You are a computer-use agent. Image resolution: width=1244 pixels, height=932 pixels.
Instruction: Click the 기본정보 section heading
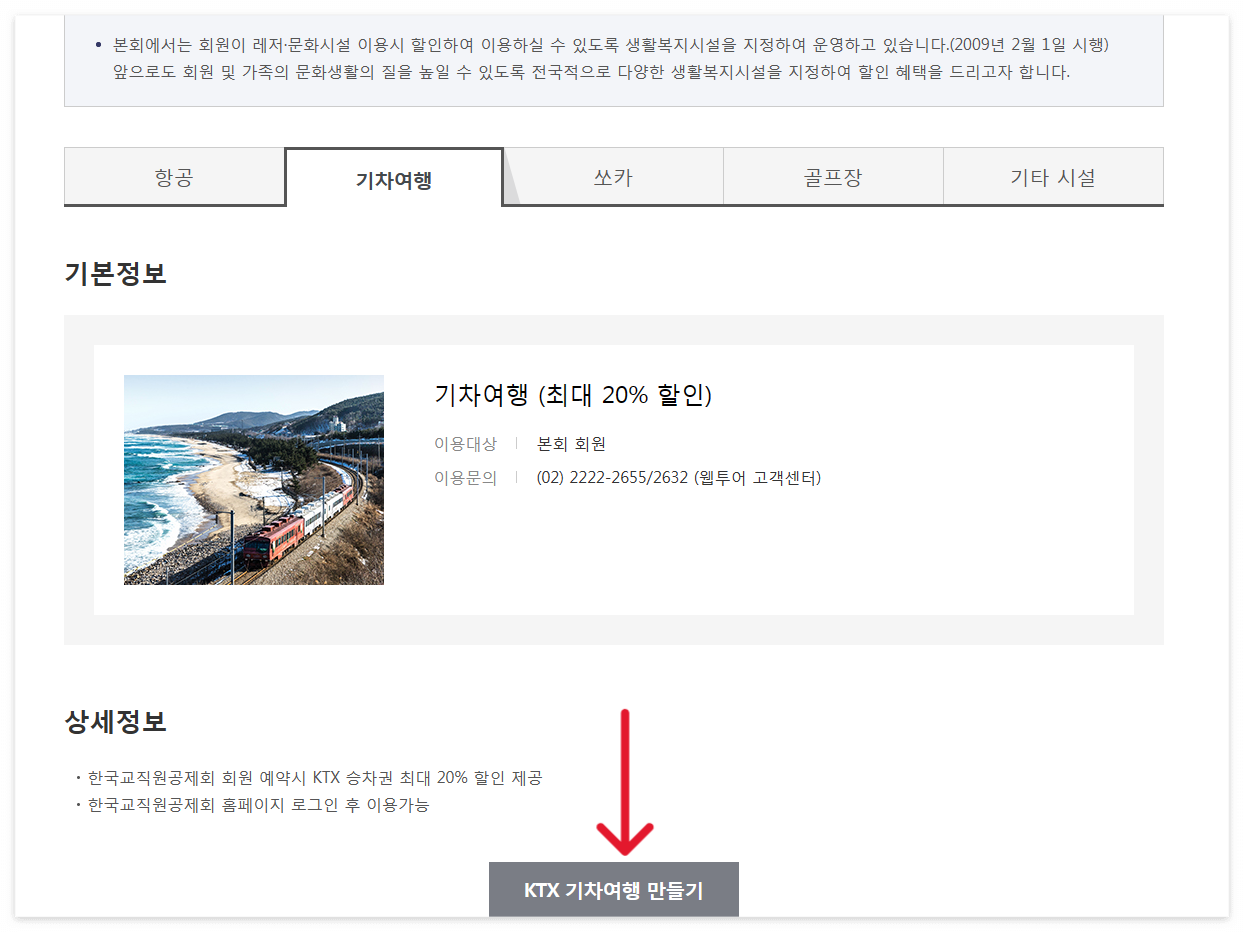coord(115,273)
